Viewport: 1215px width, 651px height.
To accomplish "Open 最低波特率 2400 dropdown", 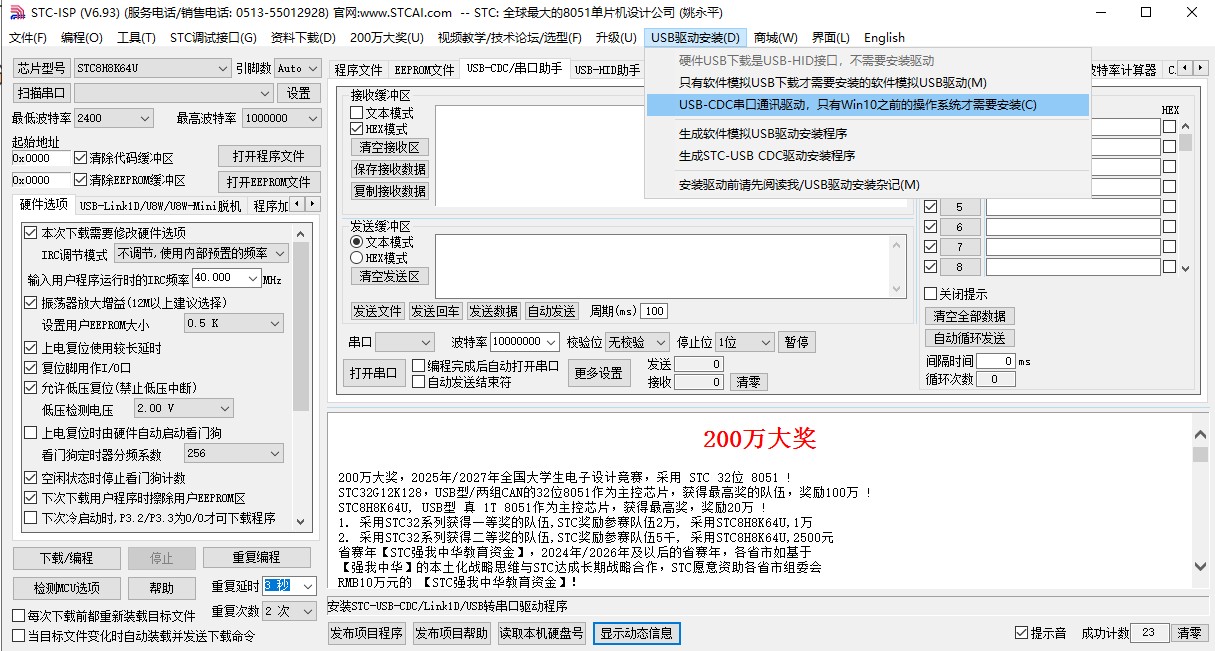I will (112, 118).
